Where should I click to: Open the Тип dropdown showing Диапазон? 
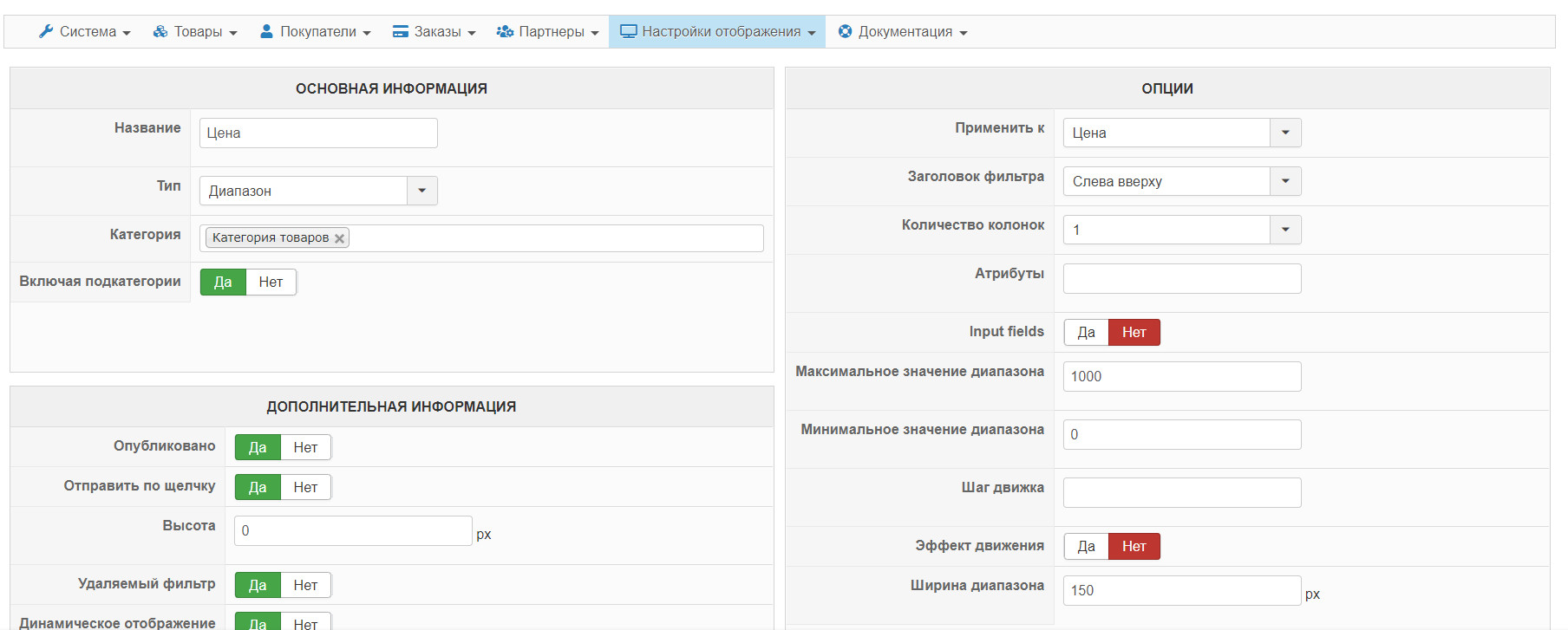421,191
